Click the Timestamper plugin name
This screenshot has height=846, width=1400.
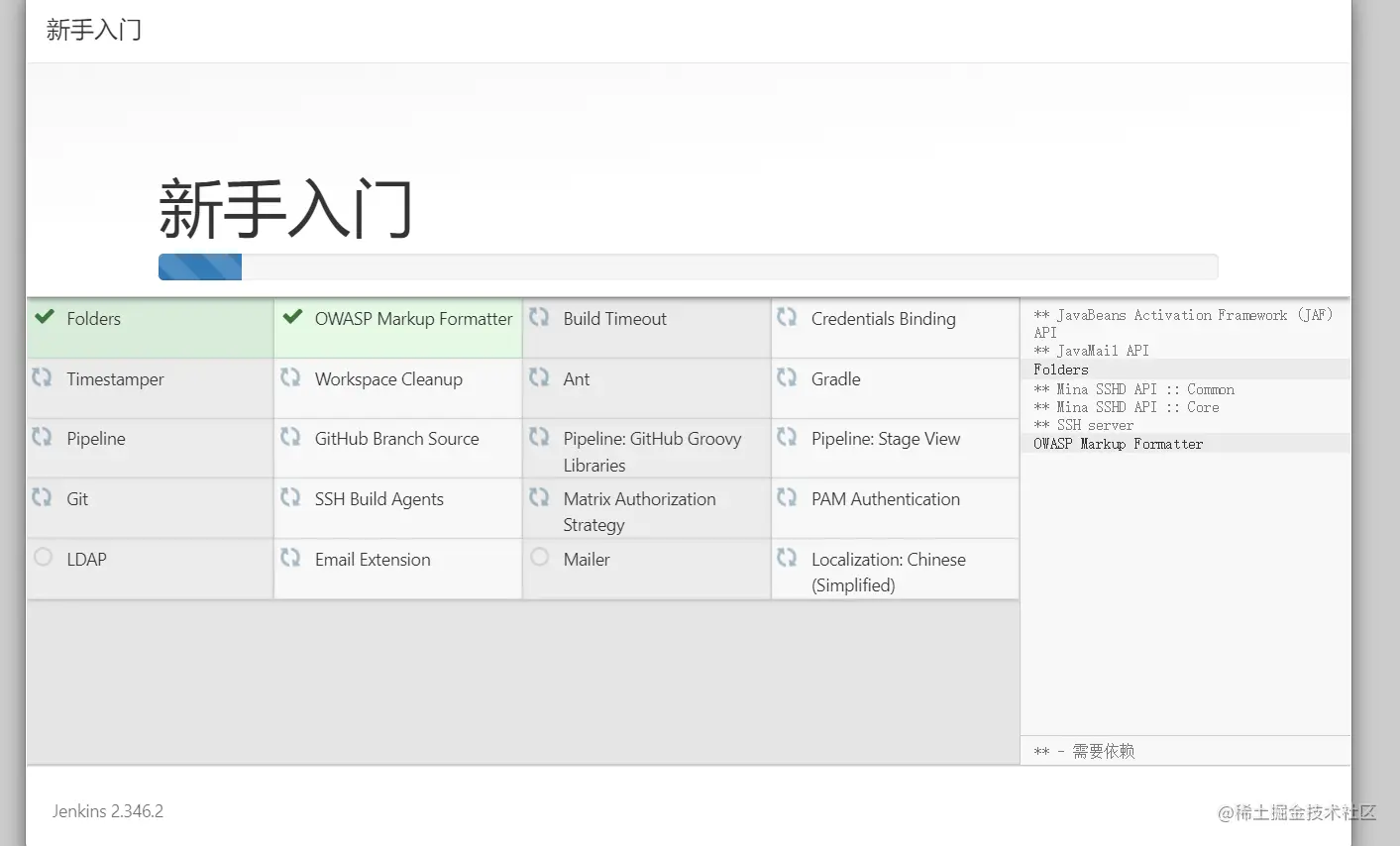116,379
